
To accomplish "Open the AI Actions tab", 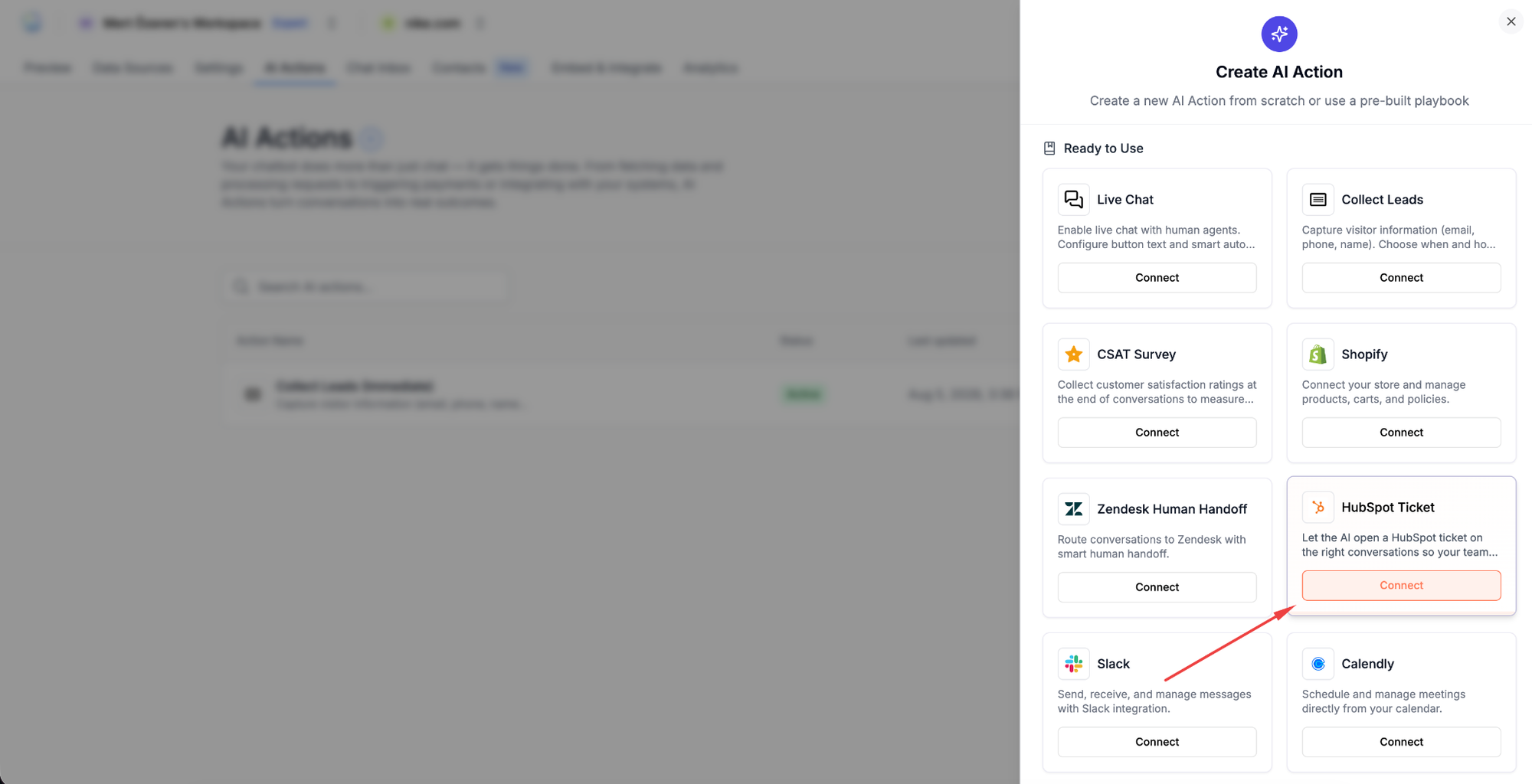I will pyautogui.click(x=295, y=68).
